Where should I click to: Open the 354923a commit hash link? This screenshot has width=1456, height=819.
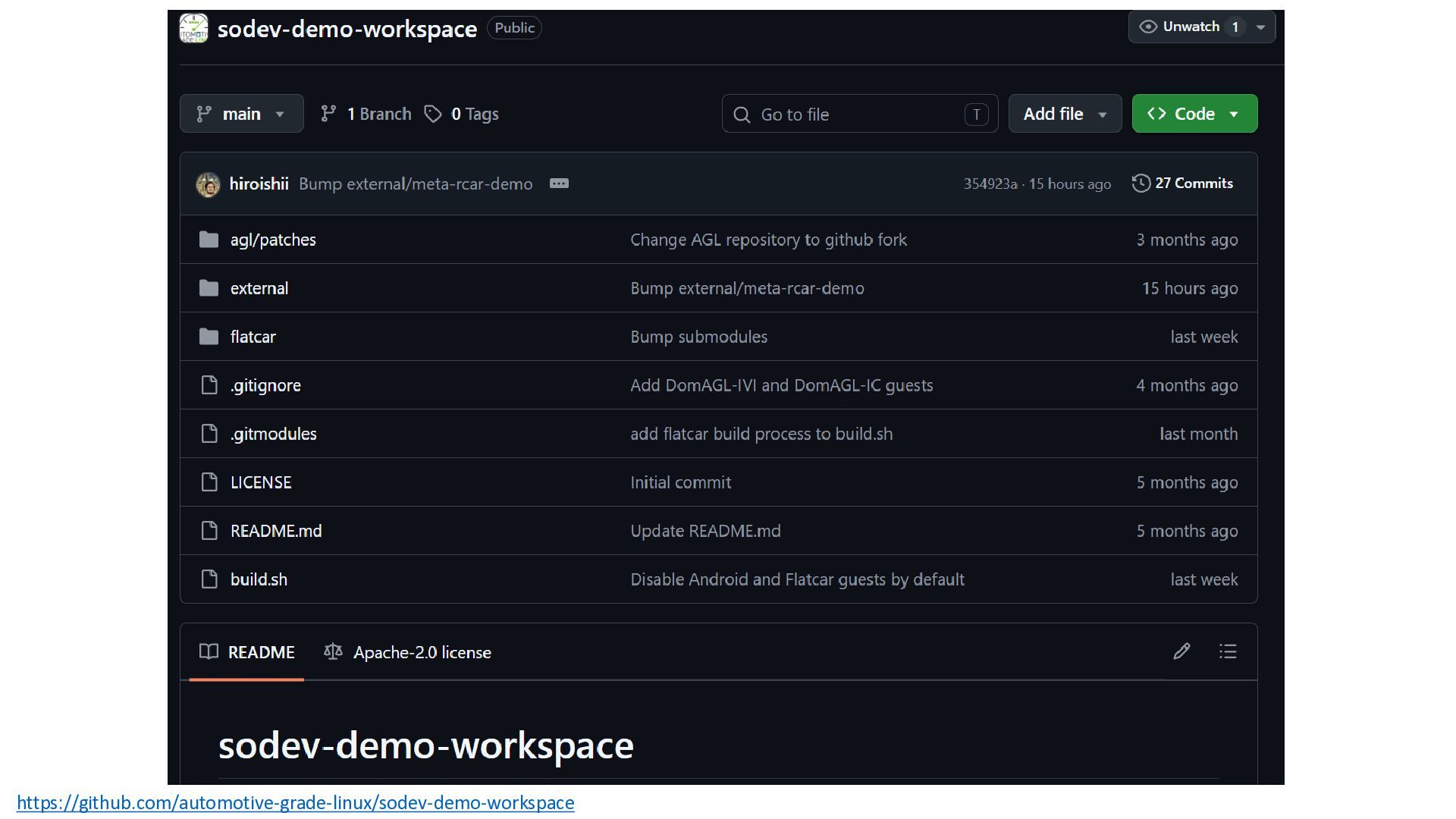coord(990,184)
